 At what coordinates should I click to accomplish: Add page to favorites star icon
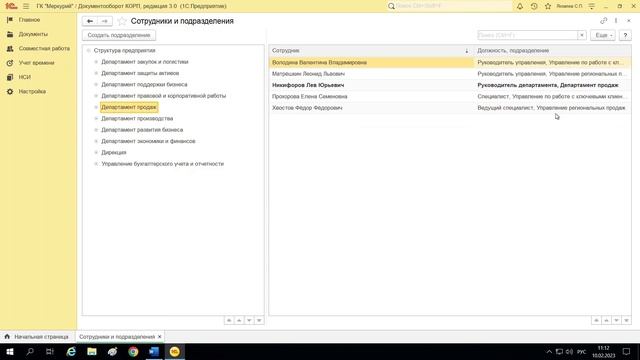(x=122, y=21)
